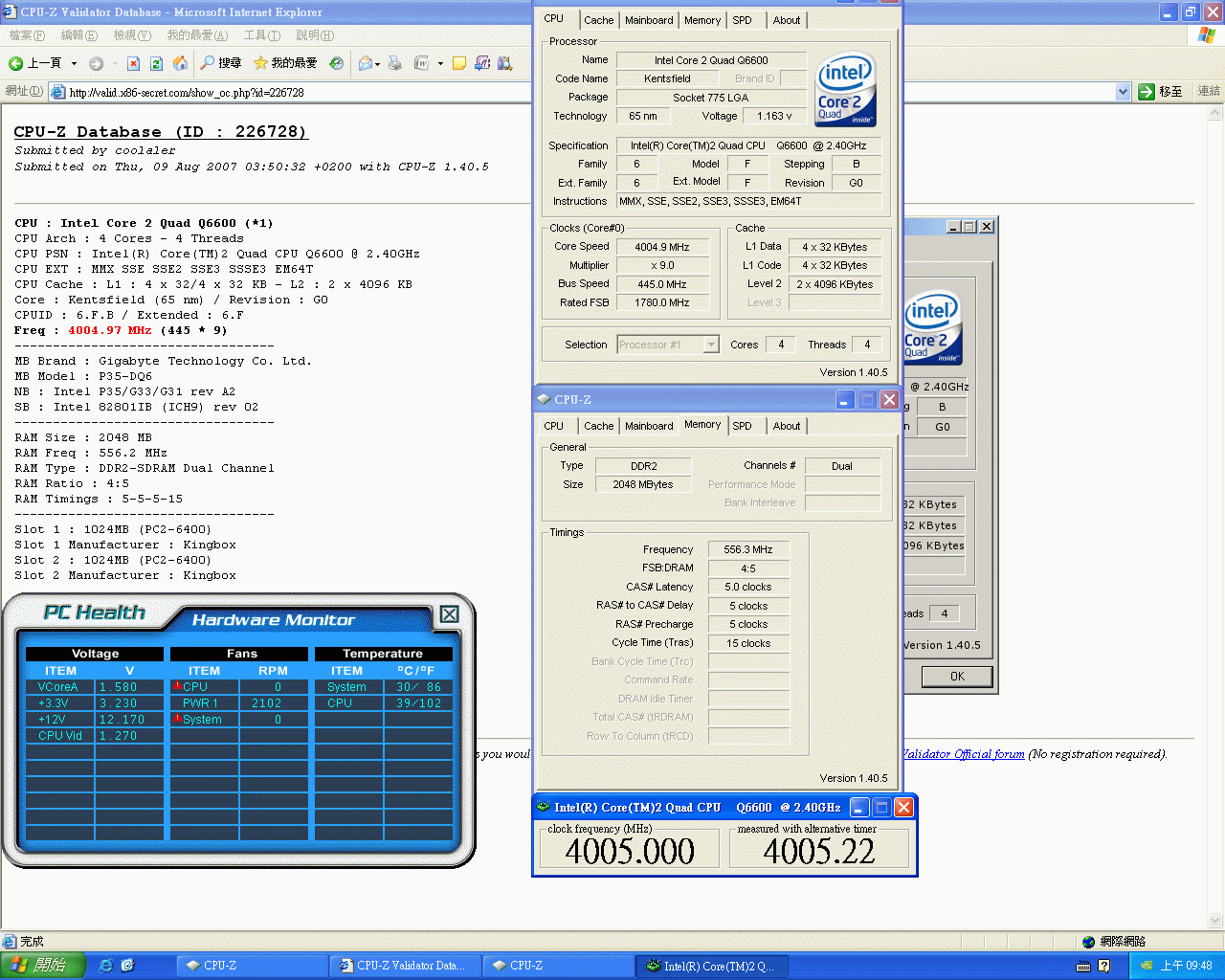Select About tab in the lower CPU-Z window
The image size is (1225, 980).
[787, 426]
